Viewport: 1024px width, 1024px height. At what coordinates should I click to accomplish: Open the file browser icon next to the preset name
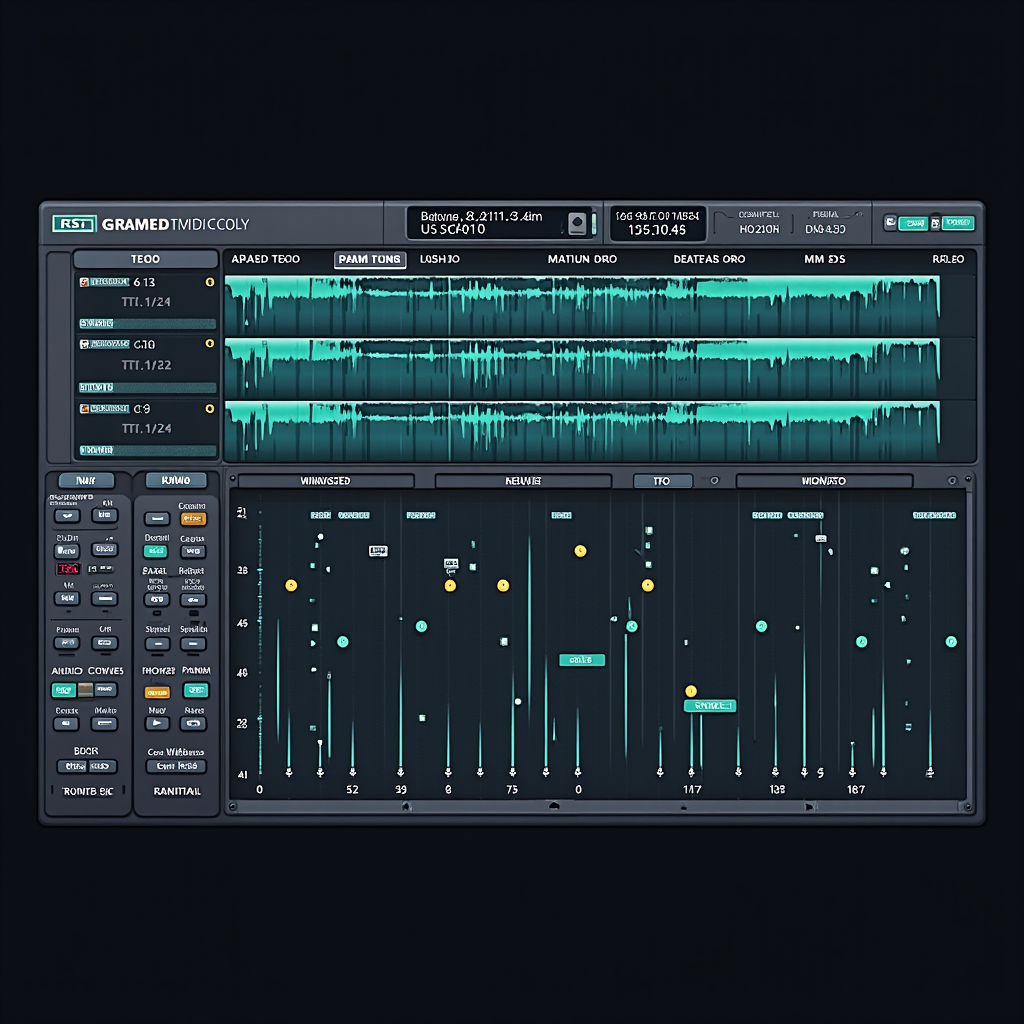(x=575, y=222)
